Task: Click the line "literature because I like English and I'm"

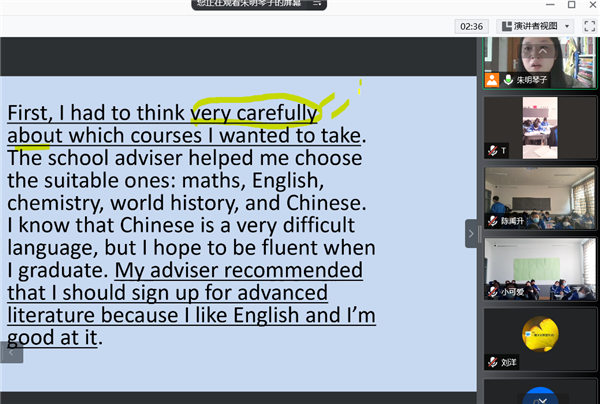Action: coord(191,316)
